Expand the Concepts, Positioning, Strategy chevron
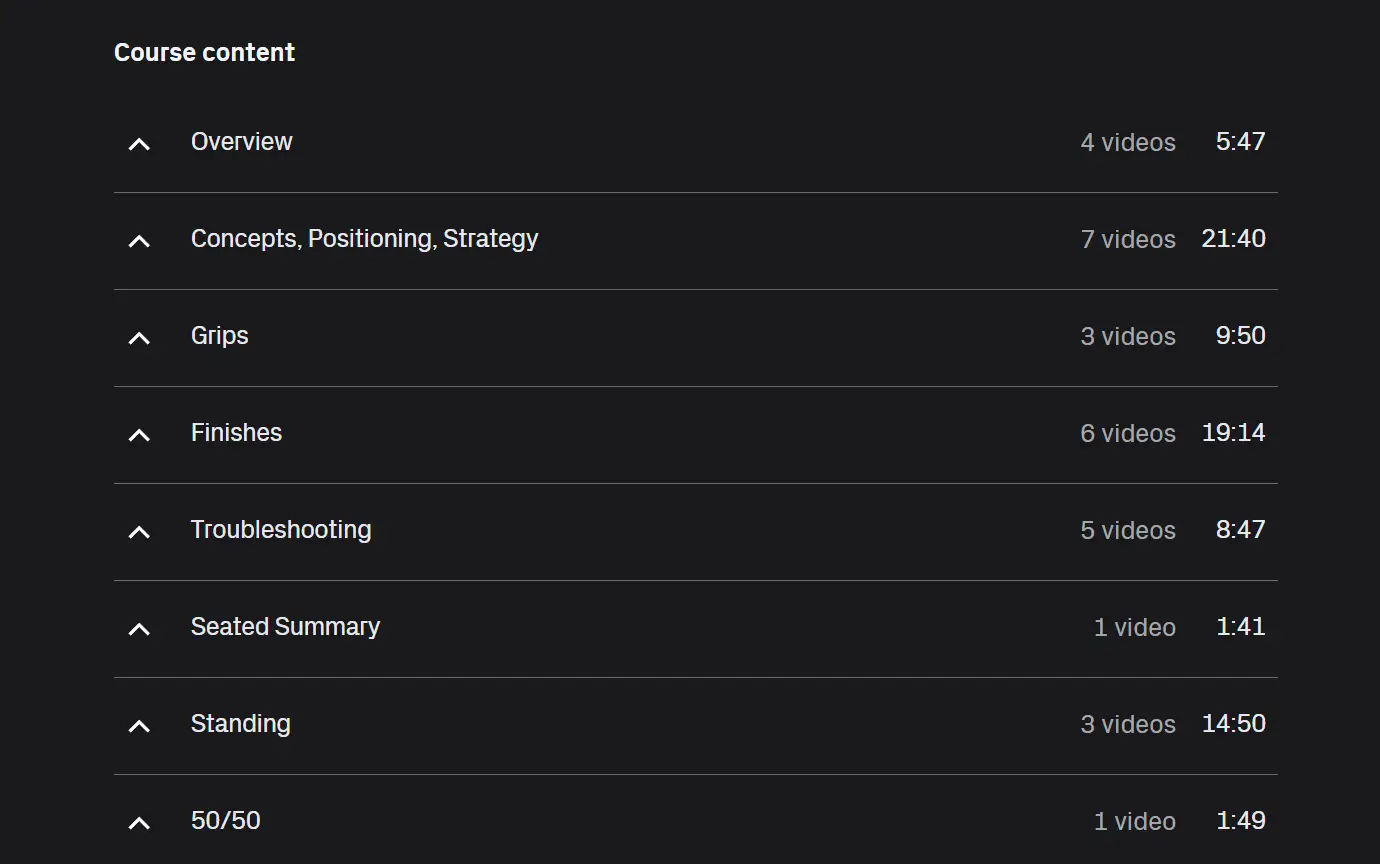This screenshot has height=864, width=1380. [x=139, y=241]
